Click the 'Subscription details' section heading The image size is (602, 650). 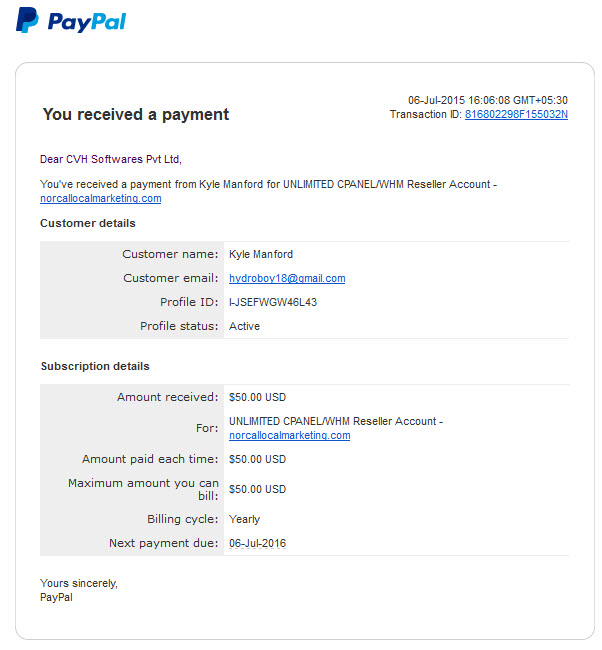coord(95,366)
